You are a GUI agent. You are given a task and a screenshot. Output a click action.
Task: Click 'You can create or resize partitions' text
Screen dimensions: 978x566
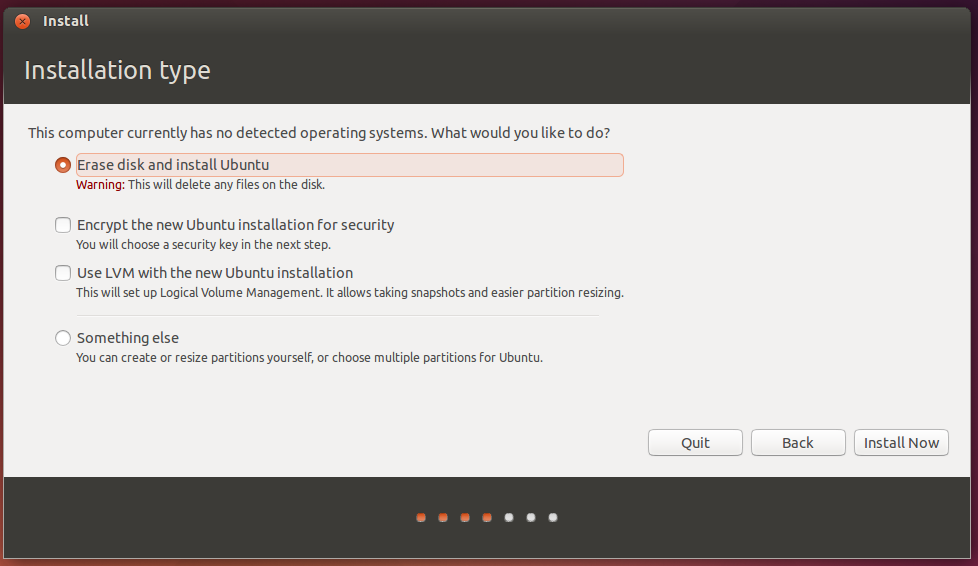[309, 358]
